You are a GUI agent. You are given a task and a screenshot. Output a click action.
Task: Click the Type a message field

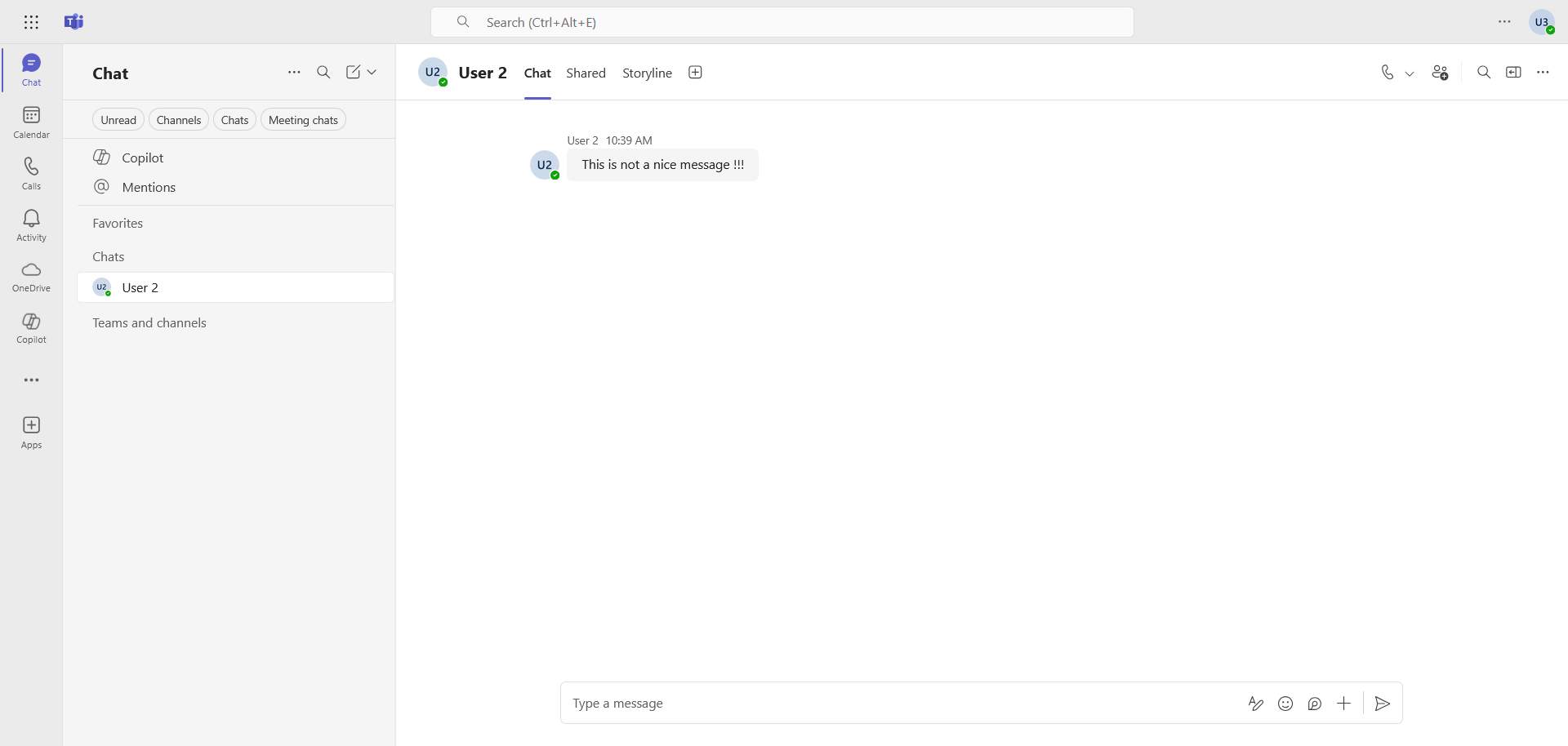(x=898, y=704)
